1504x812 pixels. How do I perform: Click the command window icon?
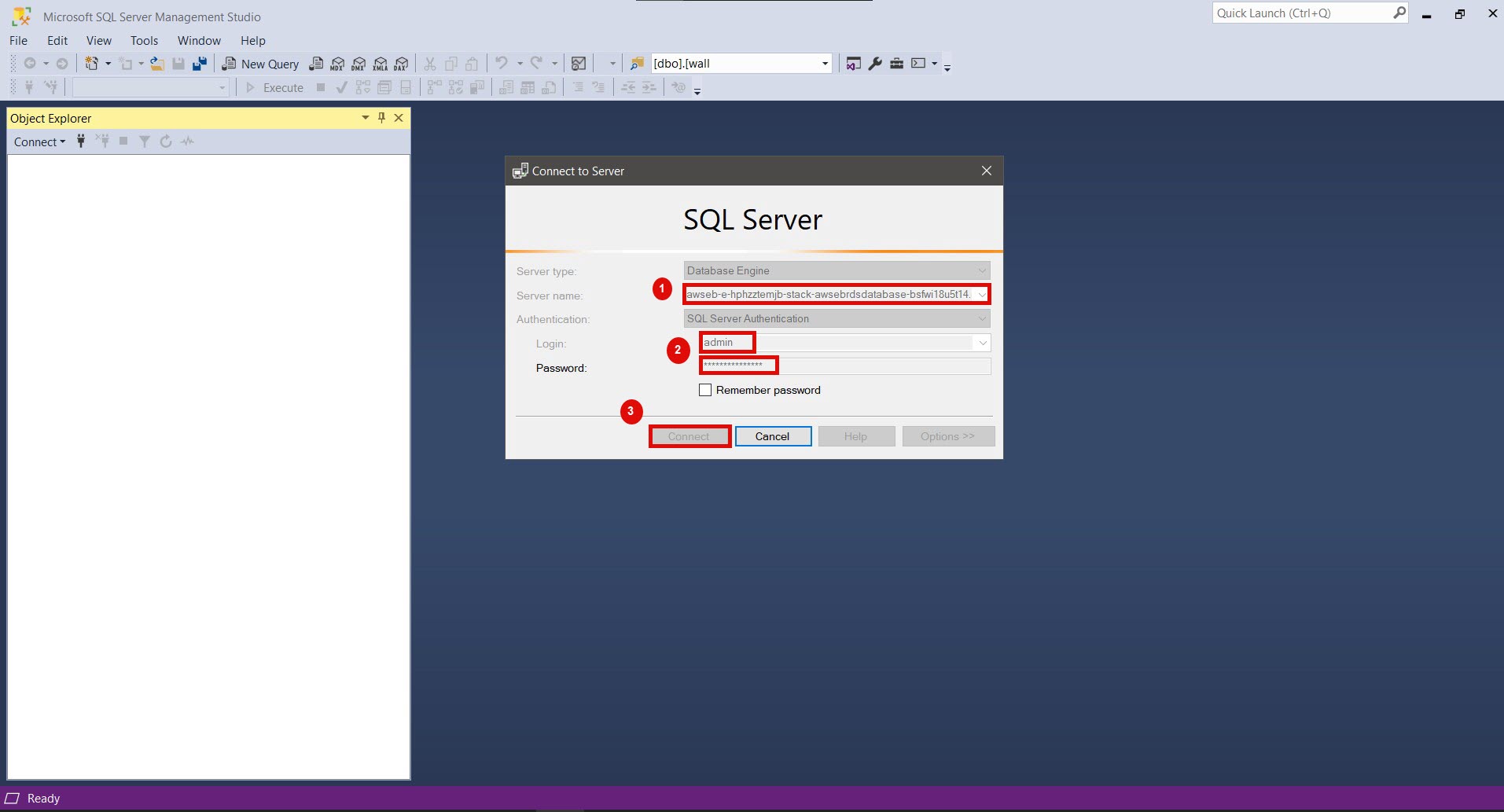tap(918, 63)
